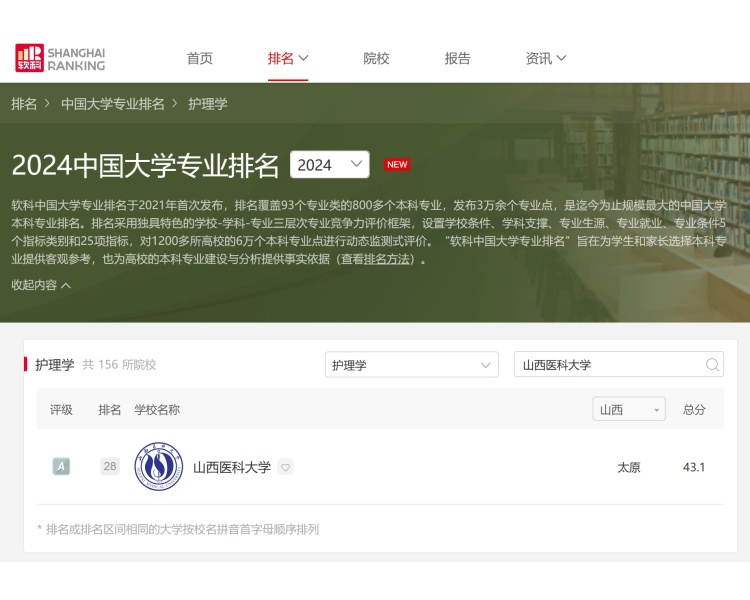This screenshot has height=600, width=750.
Task: Open the 山西 province filter dropdown
Action: [629, 409]
